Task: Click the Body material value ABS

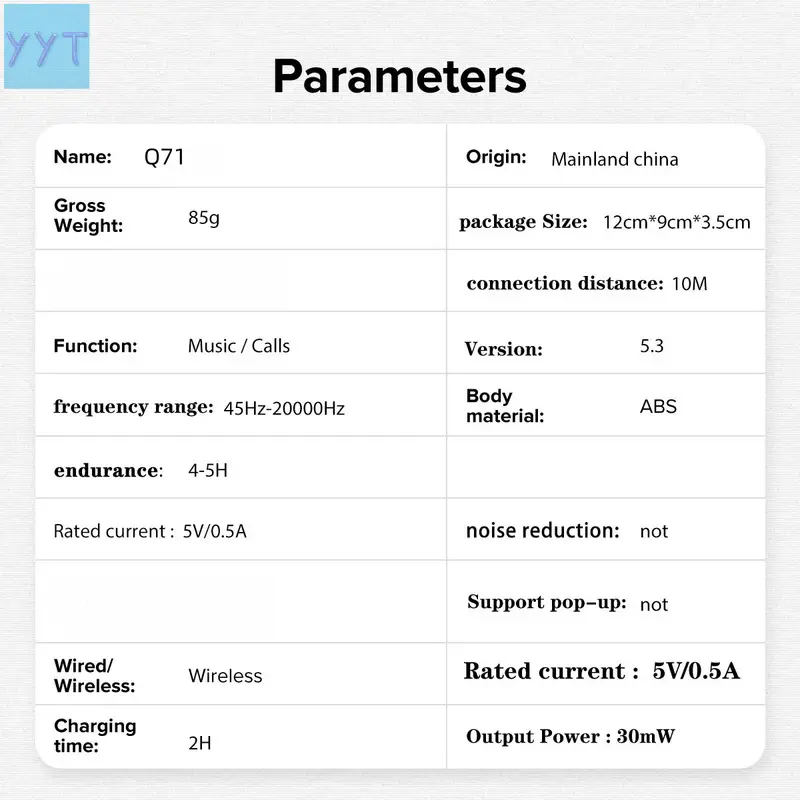Action: pyautogui.click(x=658, y=407)
